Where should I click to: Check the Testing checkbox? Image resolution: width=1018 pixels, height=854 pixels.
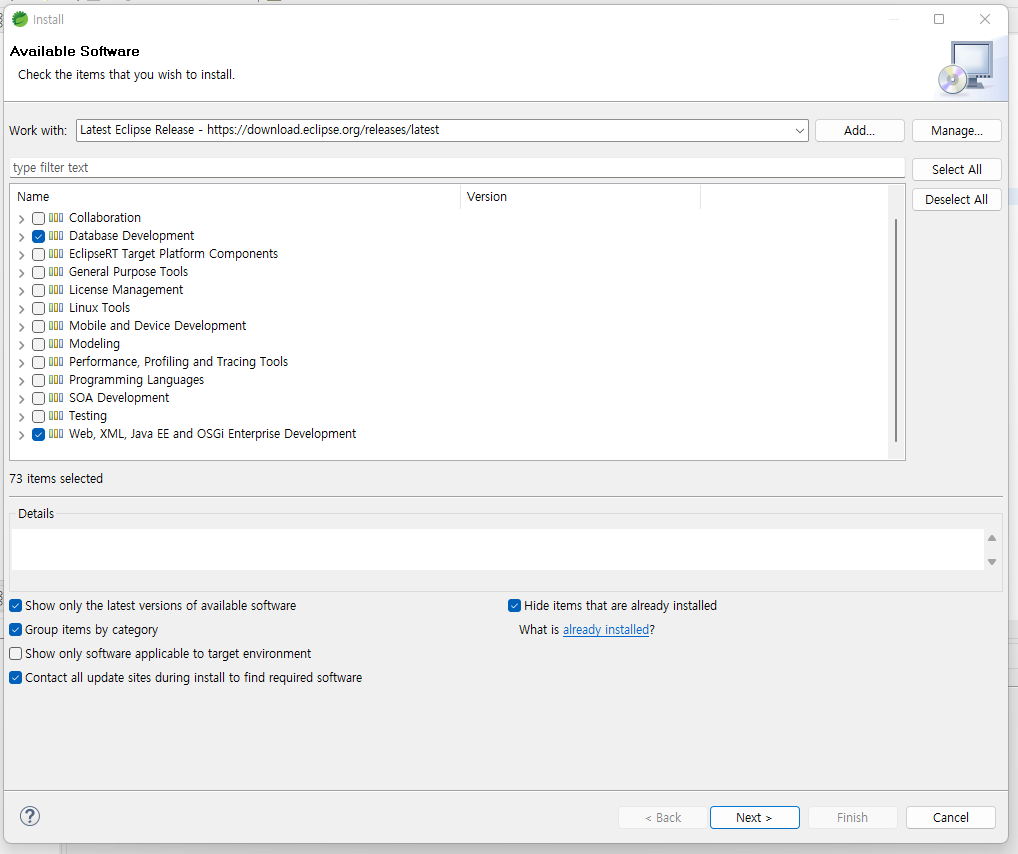(38, 416)
